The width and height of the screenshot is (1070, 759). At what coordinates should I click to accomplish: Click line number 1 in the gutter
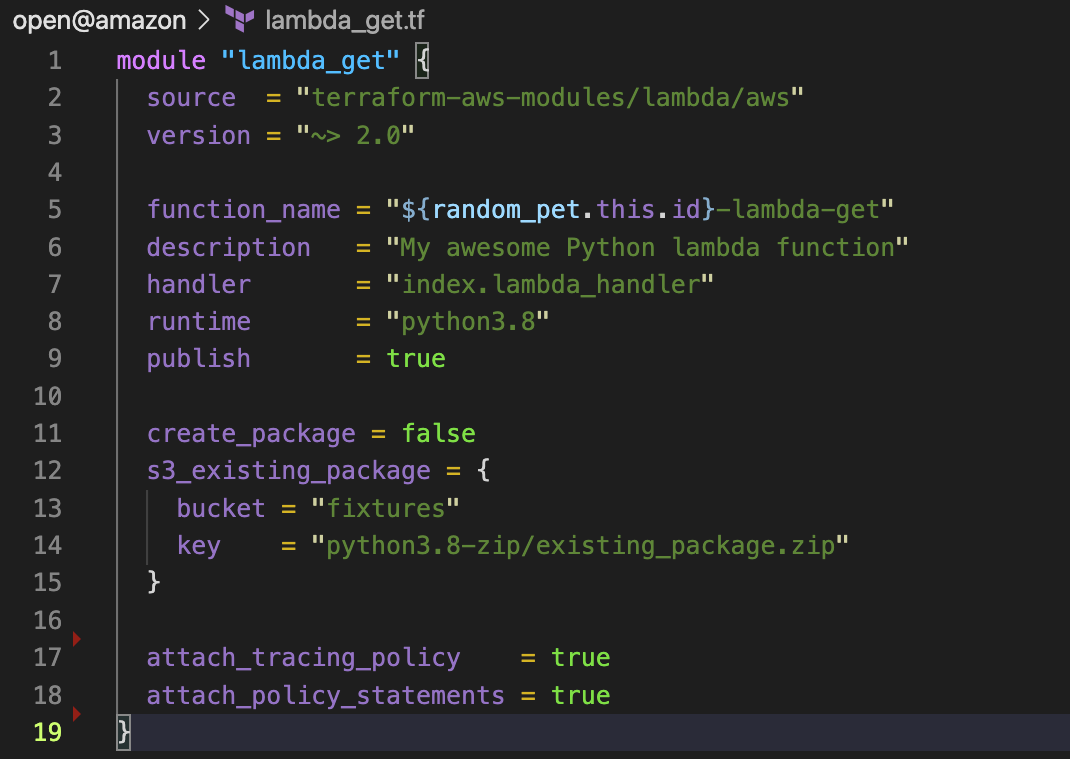click(54, 60)
